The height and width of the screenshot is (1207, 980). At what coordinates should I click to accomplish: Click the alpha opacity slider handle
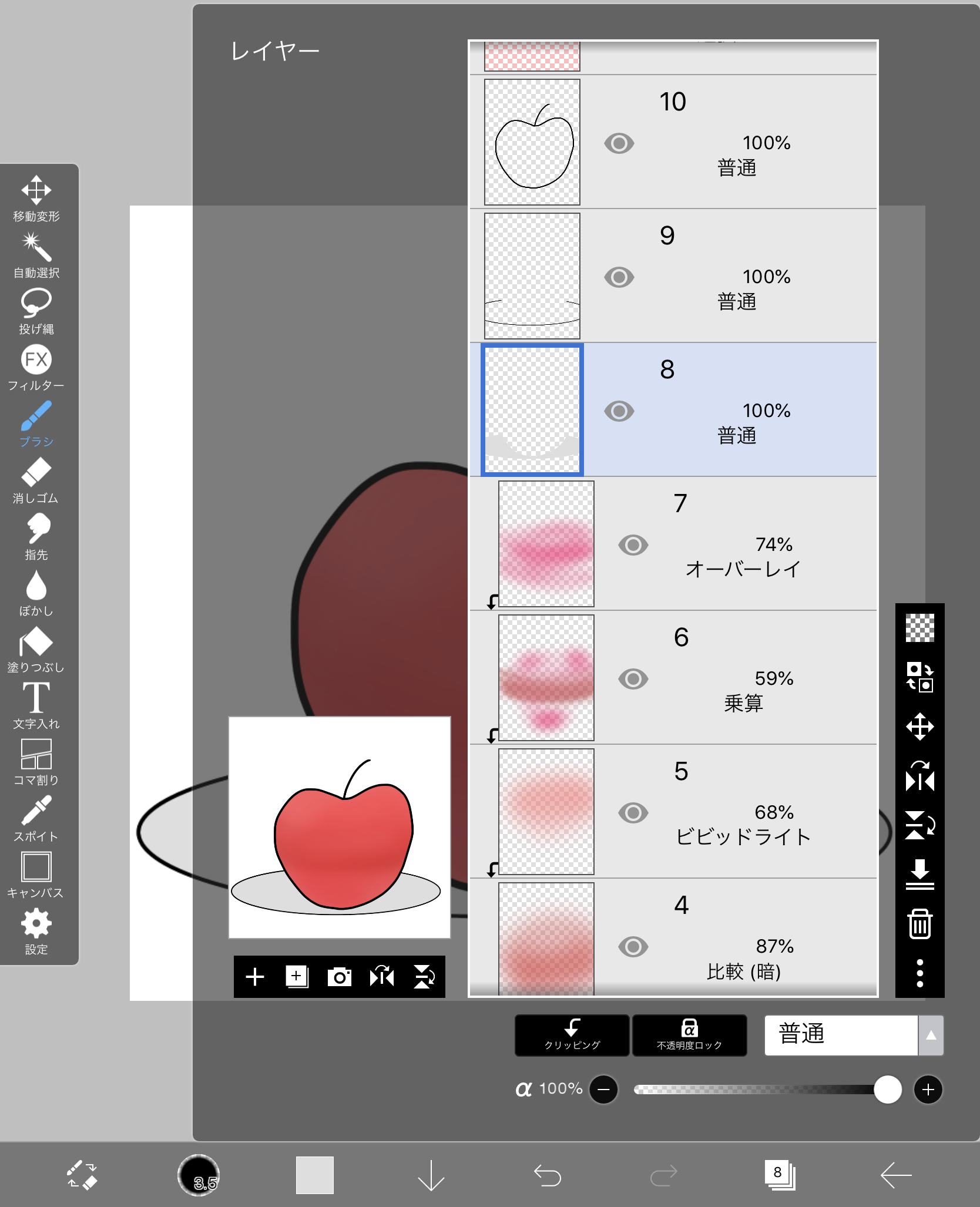887,1090
